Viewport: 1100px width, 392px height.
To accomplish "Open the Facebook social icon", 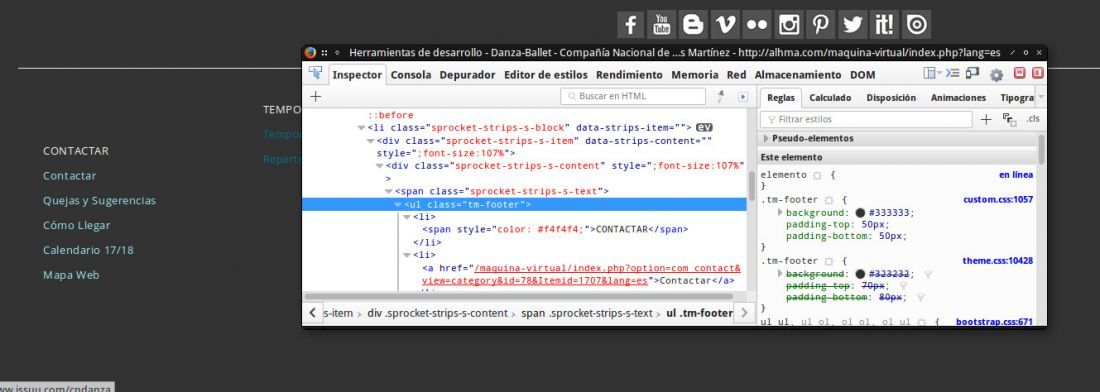I will tap(631, 25).
